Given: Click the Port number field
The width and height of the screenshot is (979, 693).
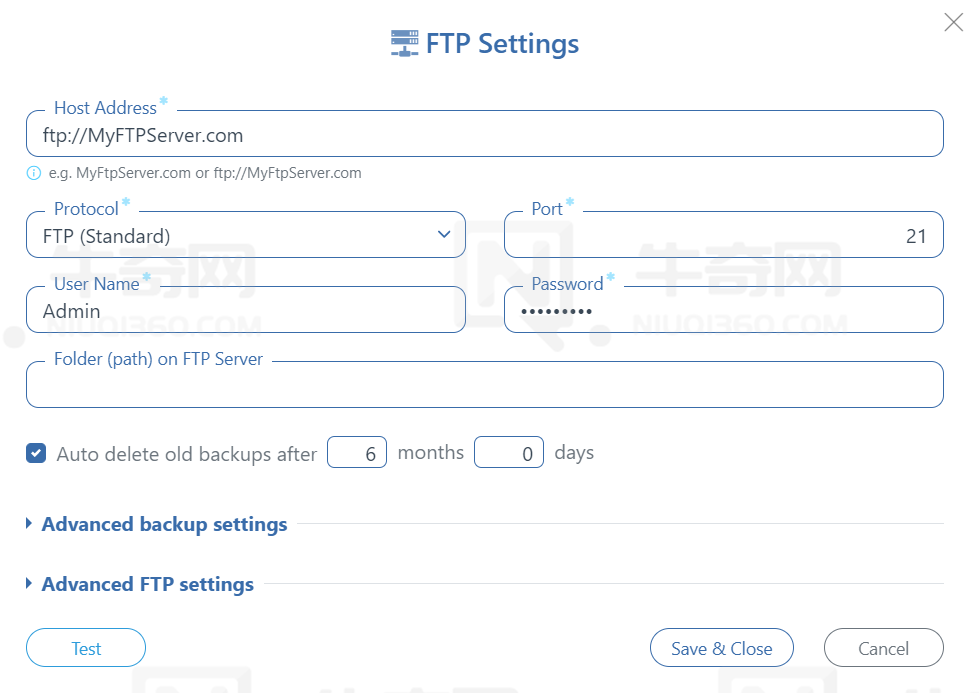Looking at the screenshot, I should click(724, 235).
